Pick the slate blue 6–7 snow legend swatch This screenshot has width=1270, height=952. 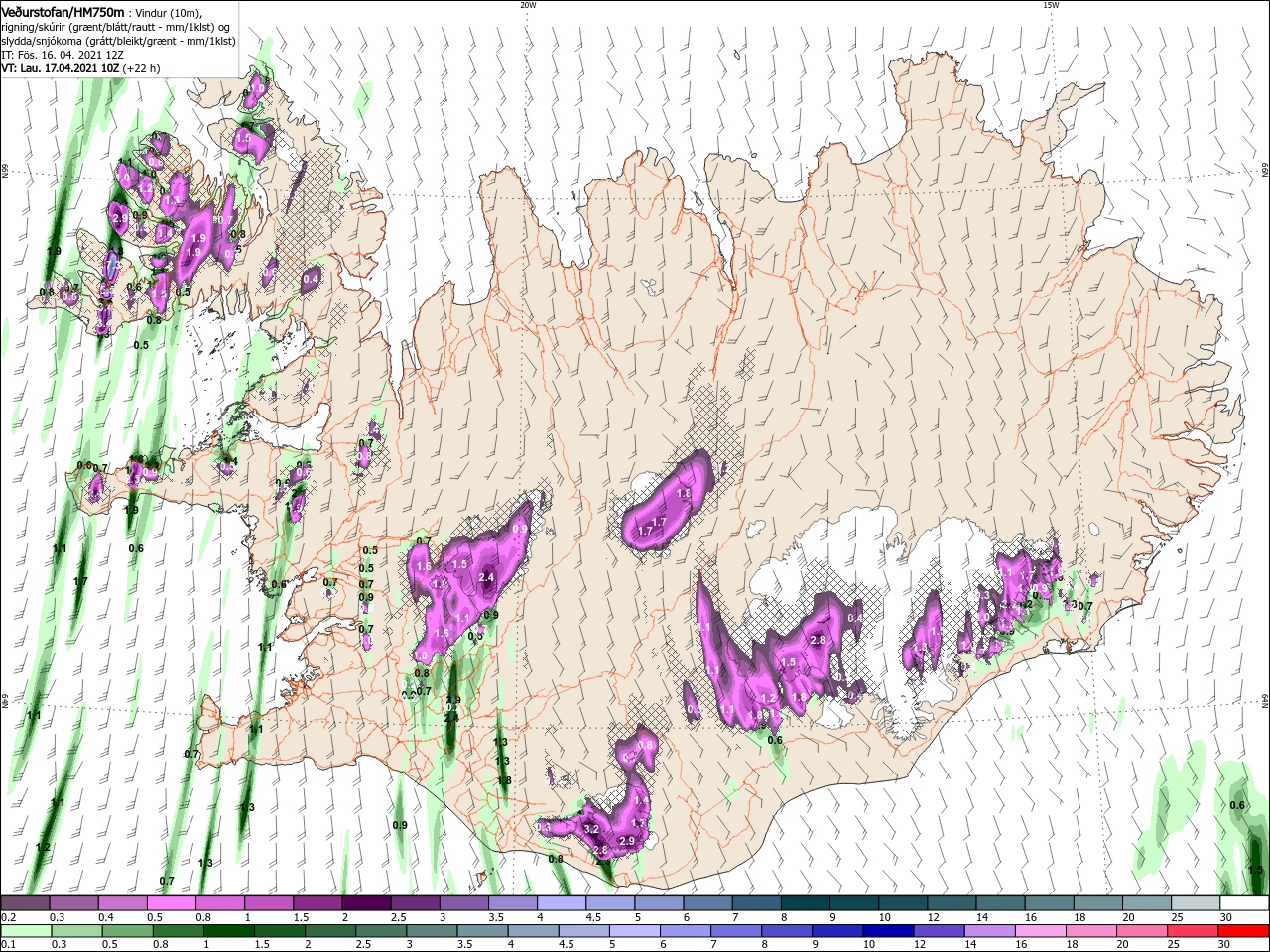707,903
